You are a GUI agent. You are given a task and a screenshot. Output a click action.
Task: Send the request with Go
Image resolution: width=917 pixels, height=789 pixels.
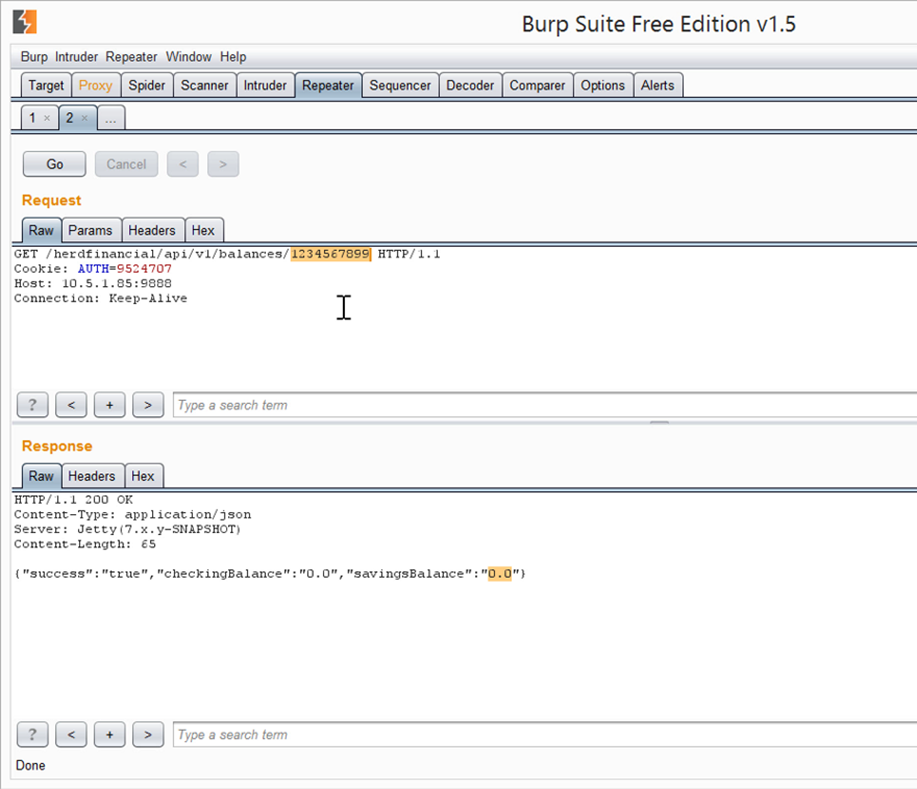pos(54,164)
